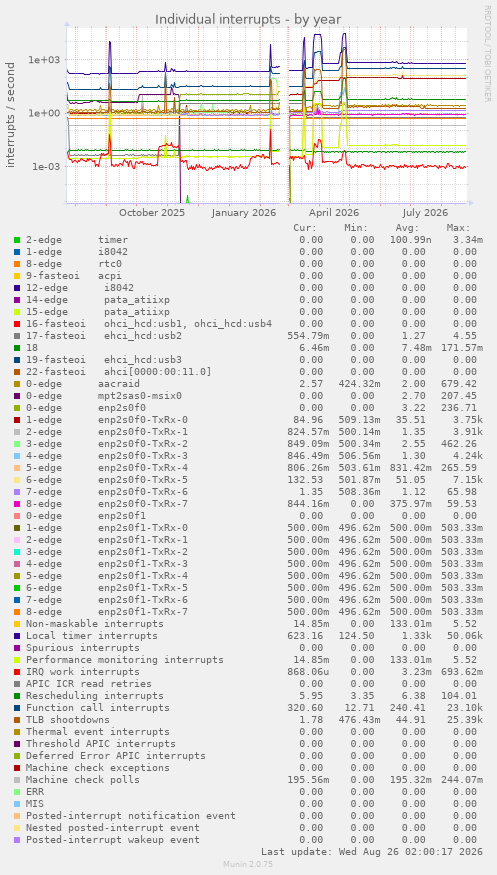Click the mpt2sas0-msix0 legend label
Viewport: 497px width, 875px height.
(140, 396)
